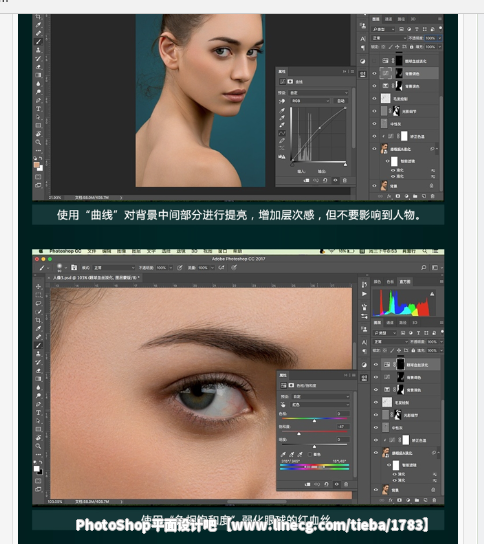484x544 pixels.
Task: Click Auto button in Curves panel
Action: coord(341,101)
